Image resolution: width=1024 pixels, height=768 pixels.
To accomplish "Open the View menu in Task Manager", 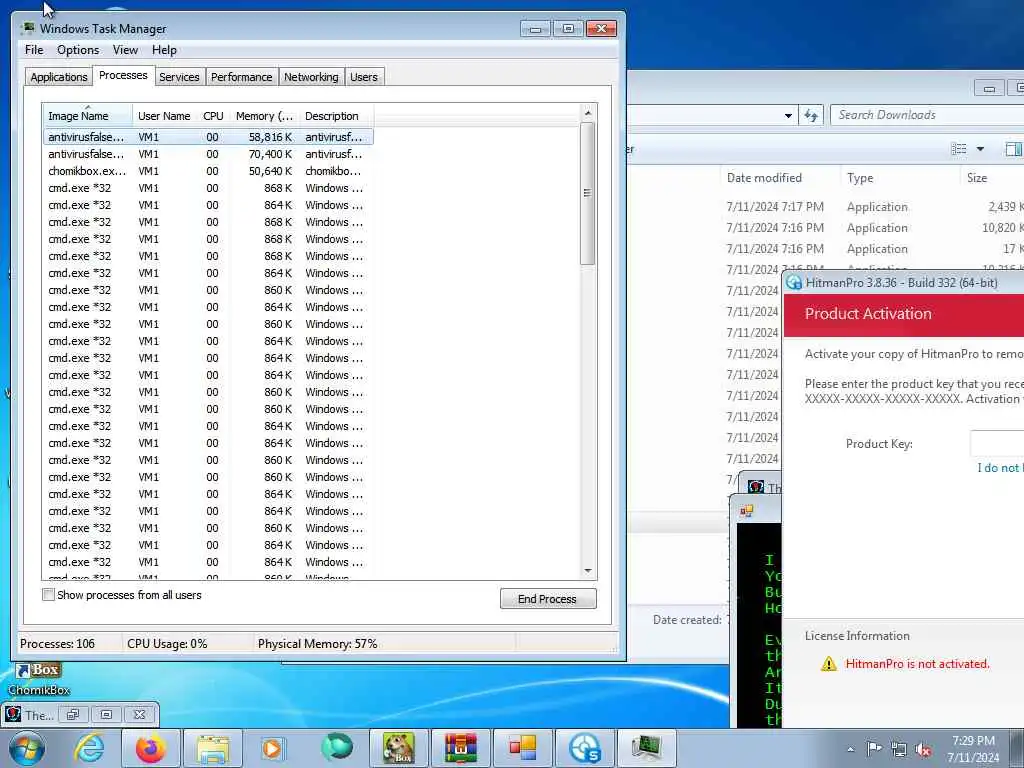I will 125,50.
